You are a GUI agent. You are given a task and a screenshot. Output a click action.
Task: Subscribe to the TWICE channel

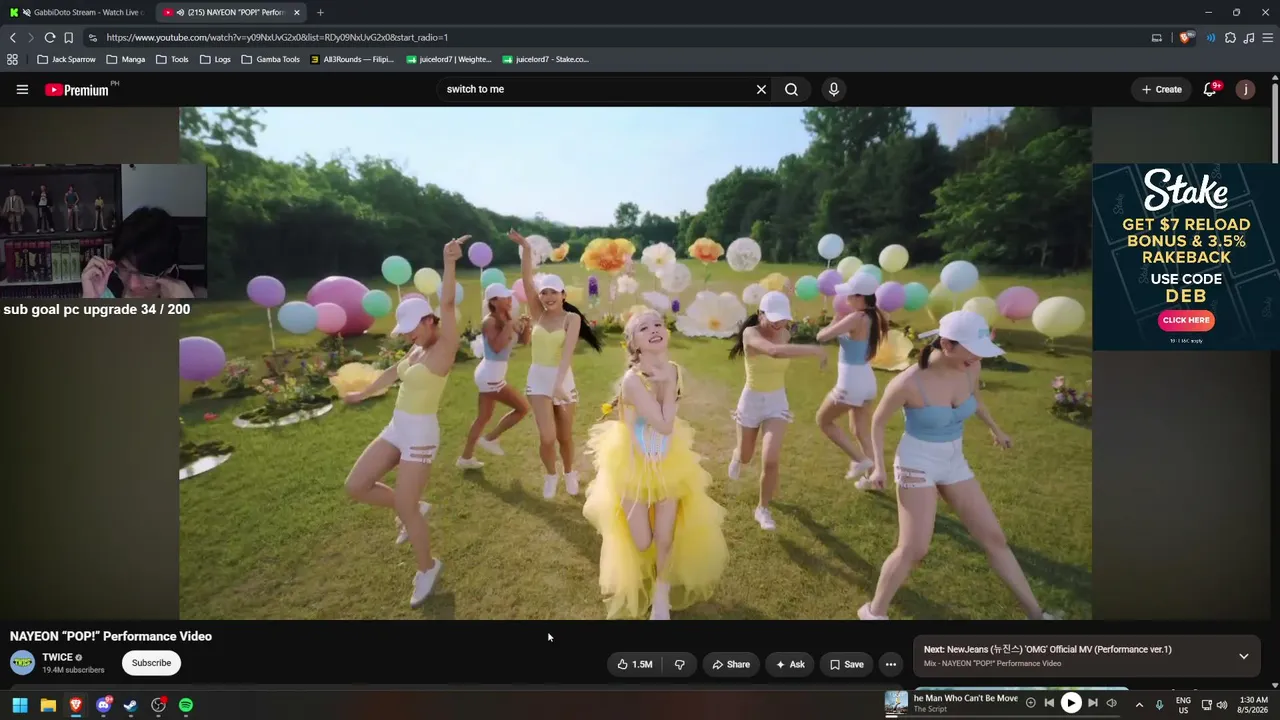(151, 663)
